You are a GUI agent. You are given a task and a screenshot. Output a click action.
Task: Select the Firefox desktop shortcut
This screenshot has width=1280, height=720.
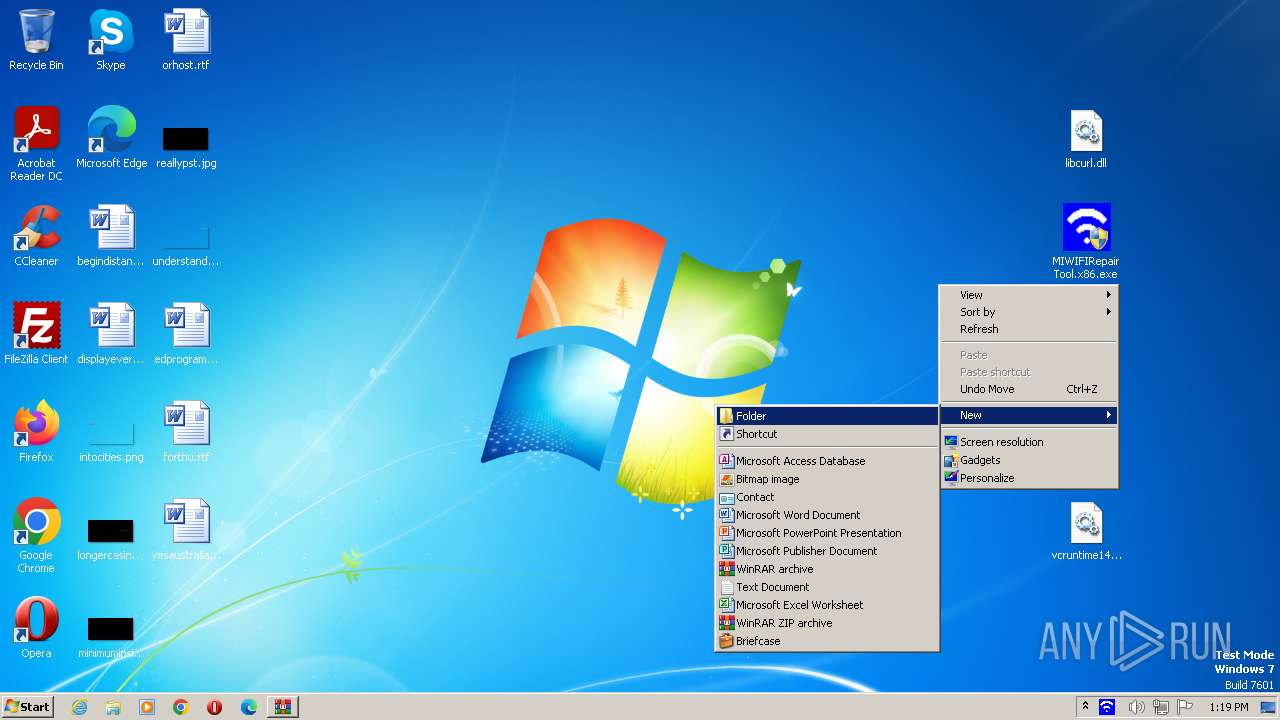[x=36, y=431]
